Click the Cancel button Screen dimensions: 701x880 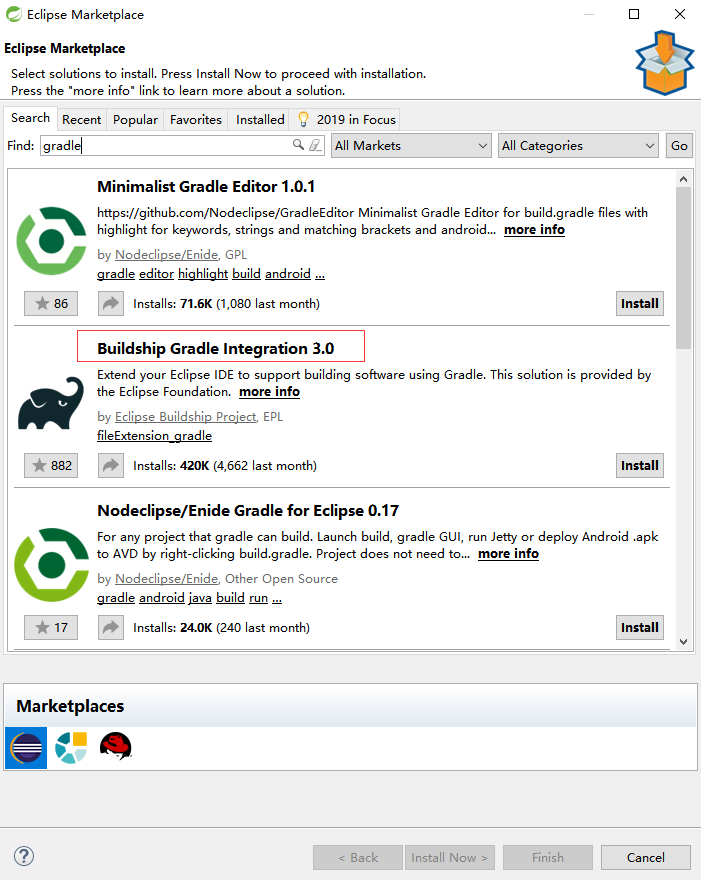[645, 858]
